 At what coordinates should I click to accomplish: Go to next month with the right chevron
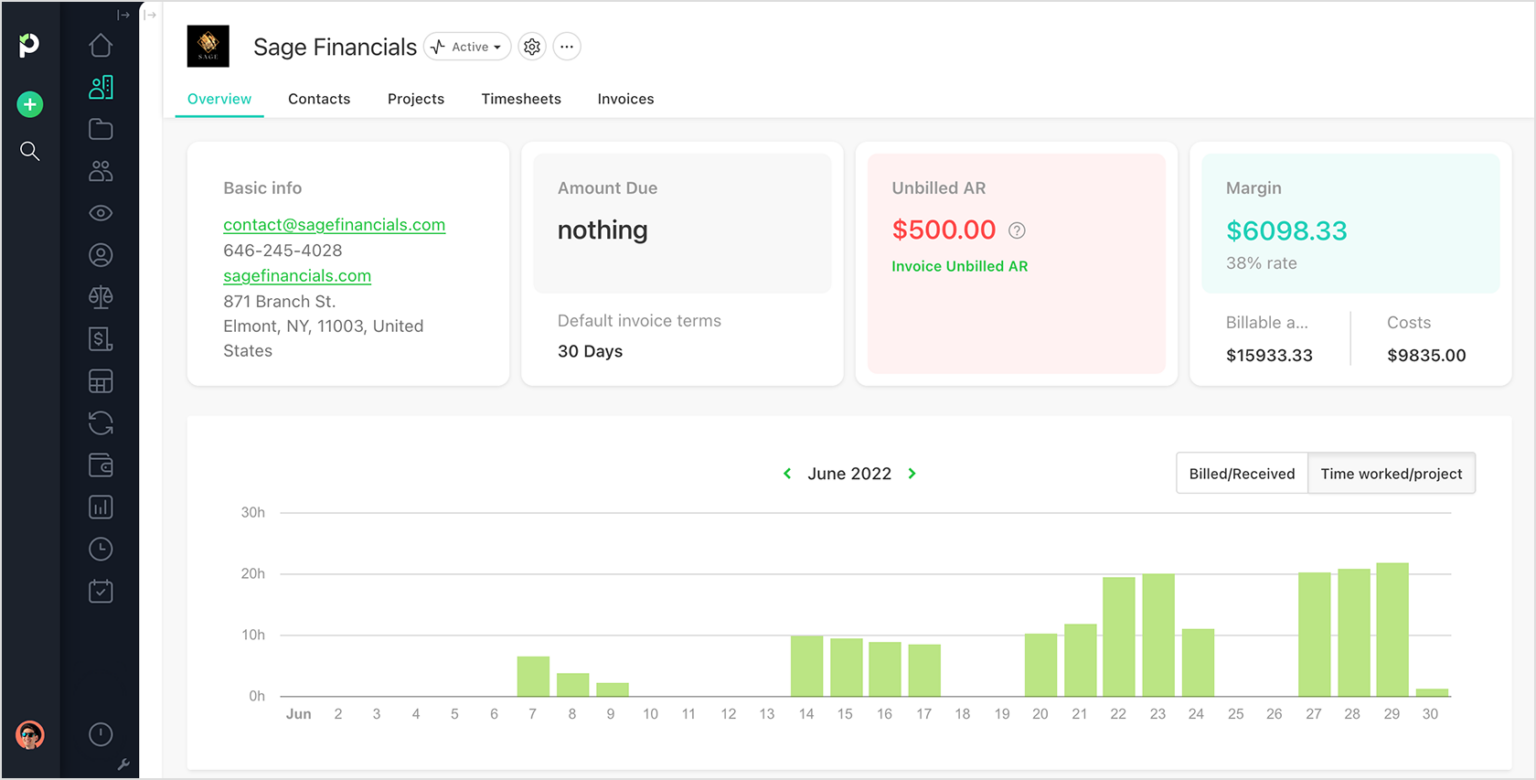tap(911, 473)
